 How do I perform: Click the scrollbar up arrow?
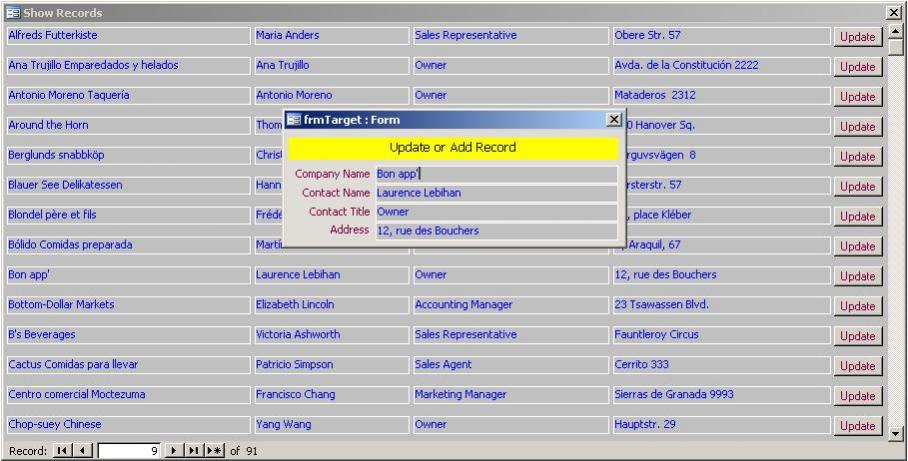click(896, 32)
